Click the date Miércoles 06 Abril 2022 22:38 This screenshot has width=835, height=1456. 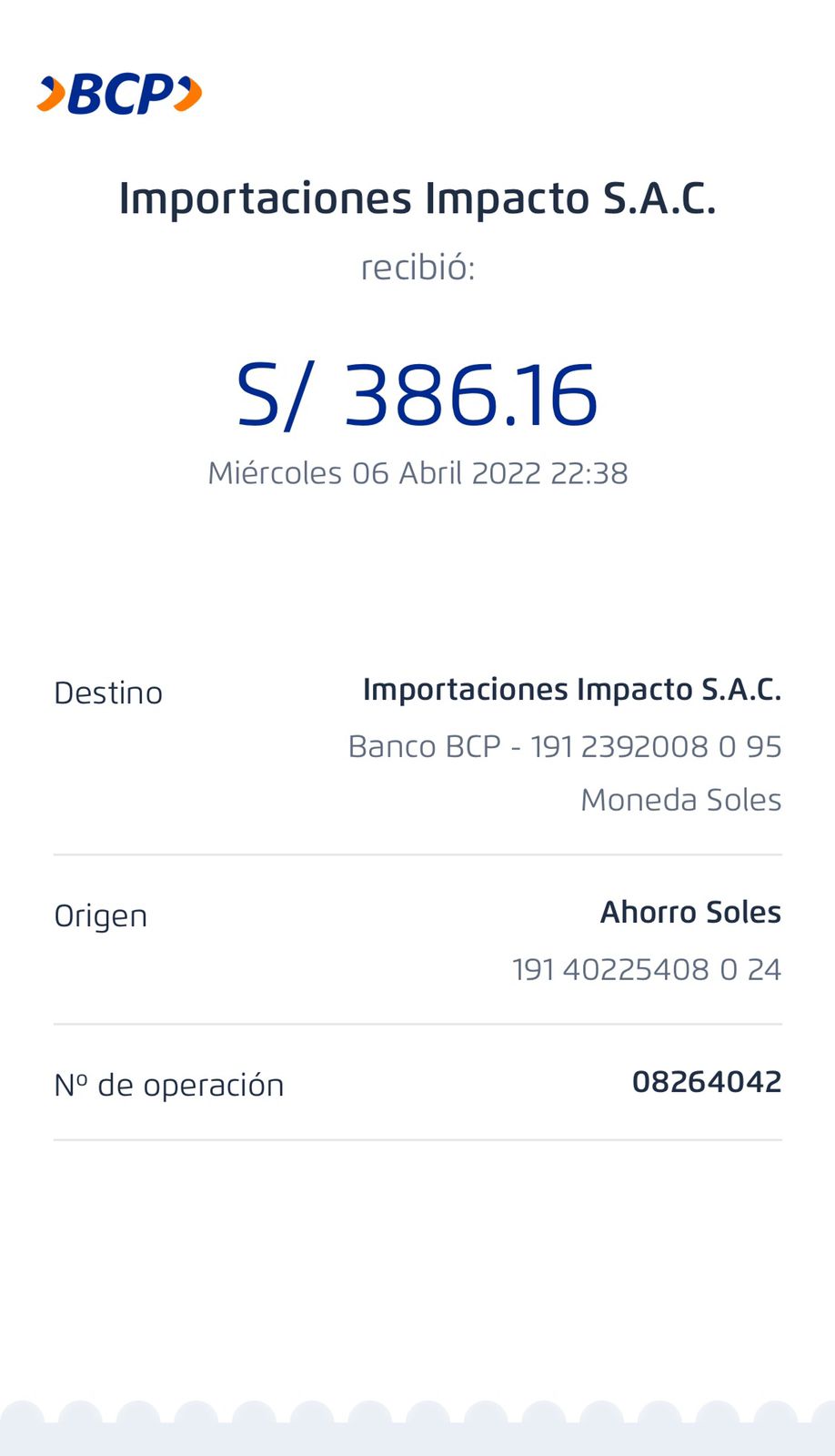tap(417, 473)
